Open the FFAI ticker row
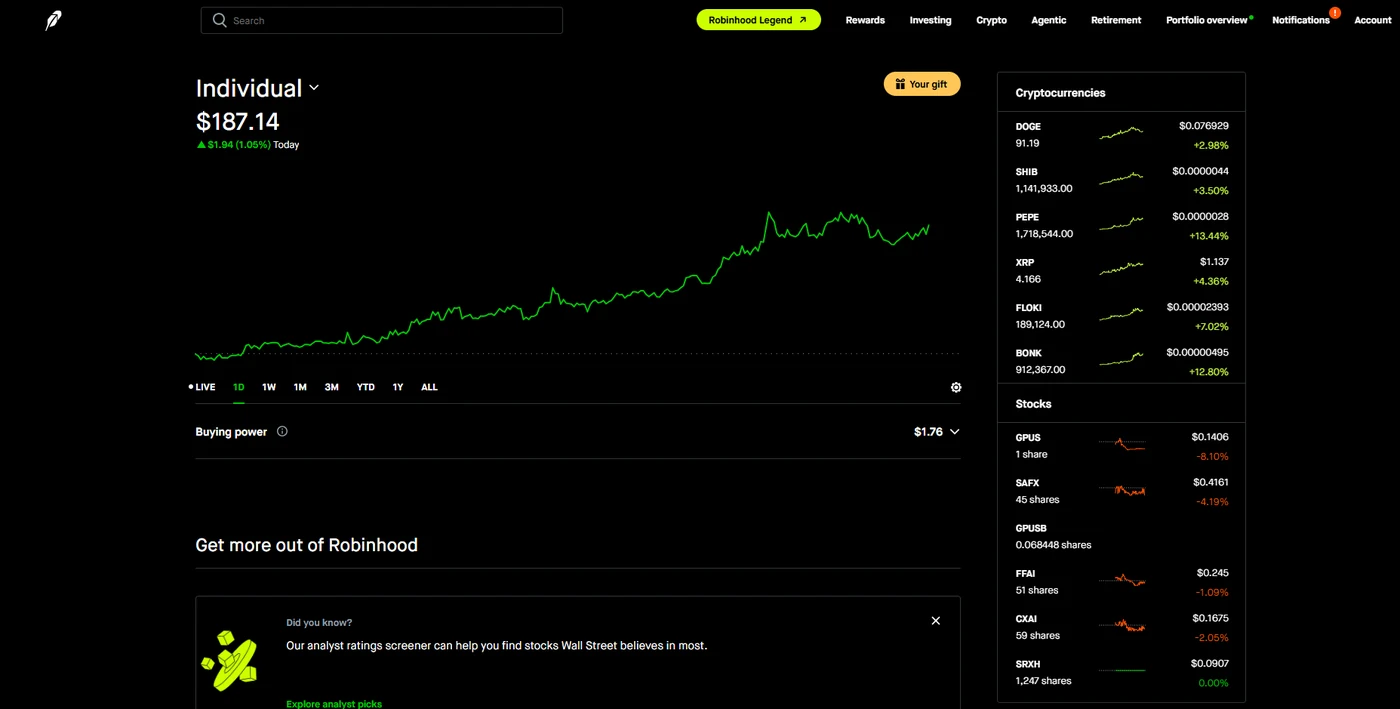The image size is (1400, 709). click(x=1121, y=581)
